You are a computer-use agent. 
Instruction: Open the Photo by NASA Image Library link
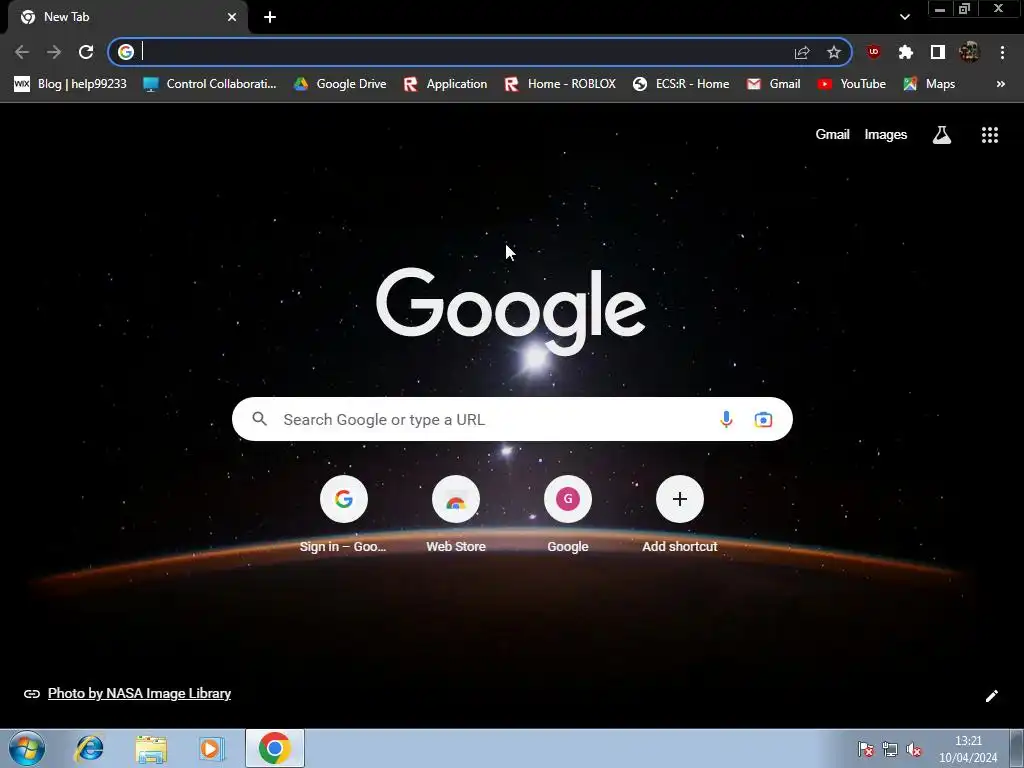tap(139, 694)
